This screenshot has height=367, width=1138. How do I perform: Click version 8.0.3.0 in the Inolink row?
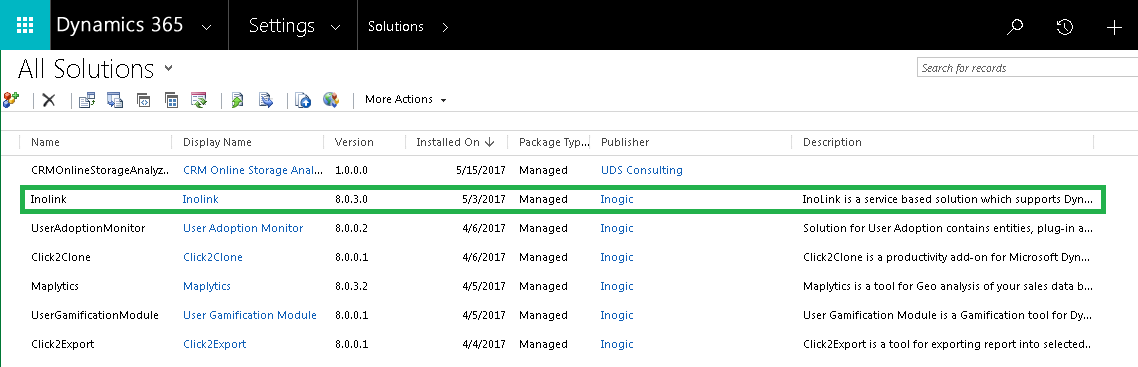(x=351, y=199)
